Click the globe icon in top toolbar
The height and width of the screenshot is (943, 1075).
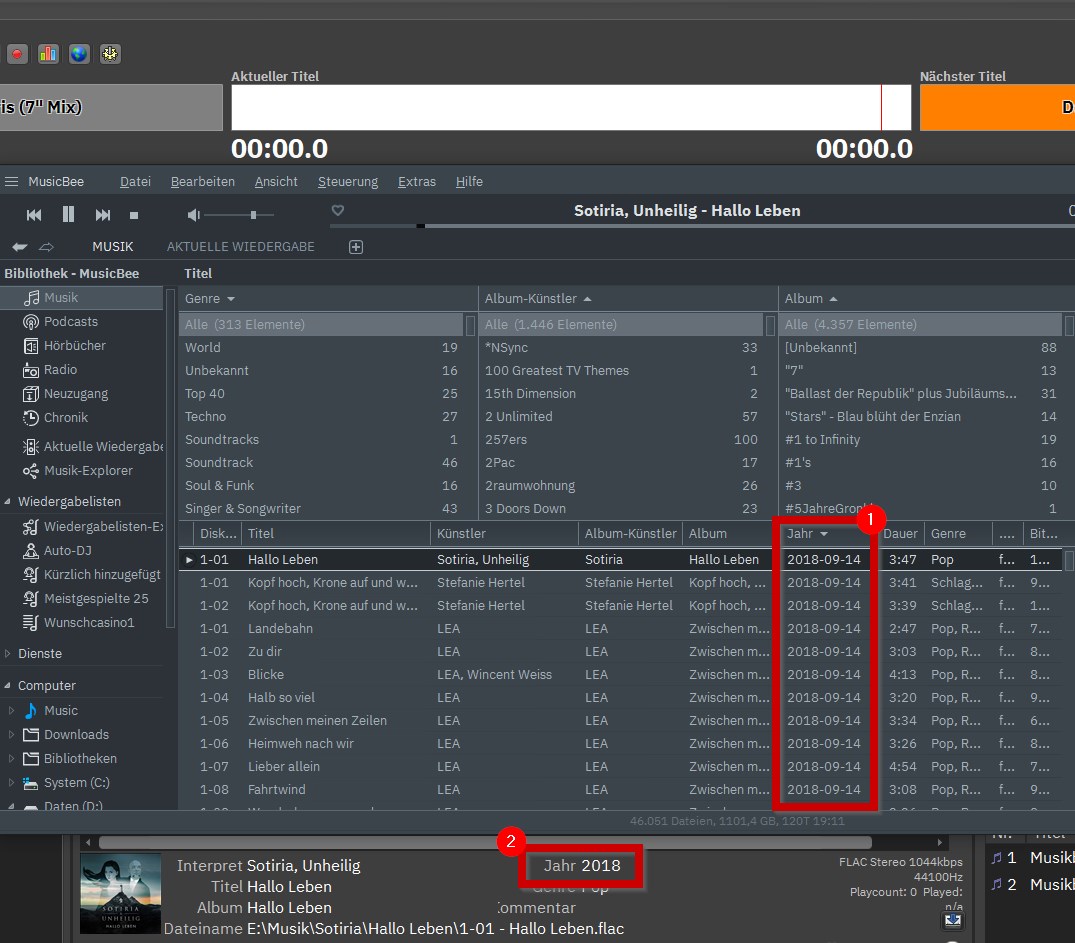[x=79, y=54]
